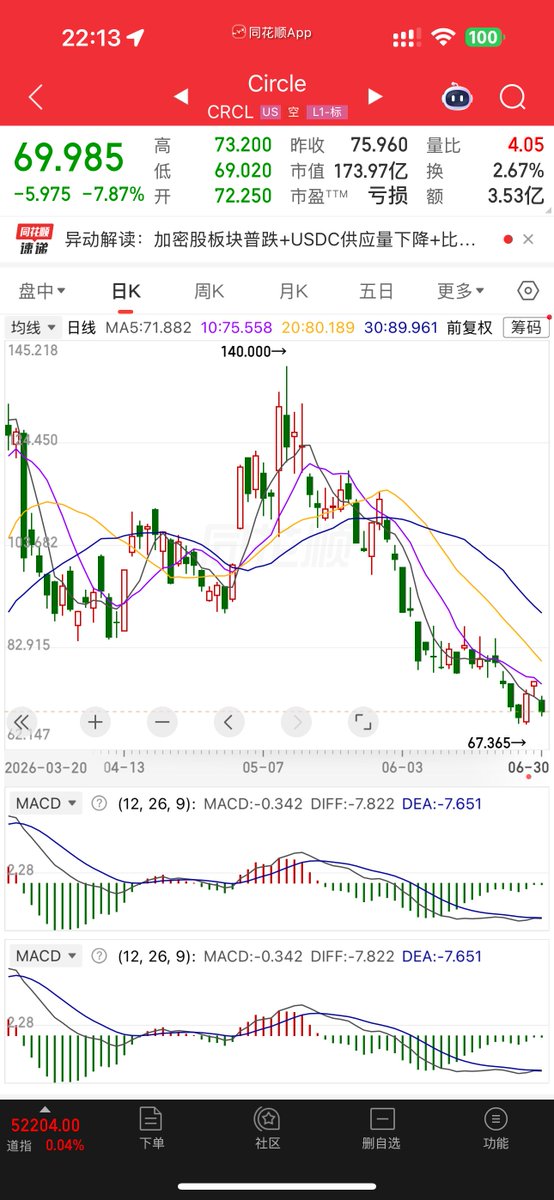Viewport: 554px width, 1200px height.
Task: Tap current price 69.985
Action: pos(68,158)
